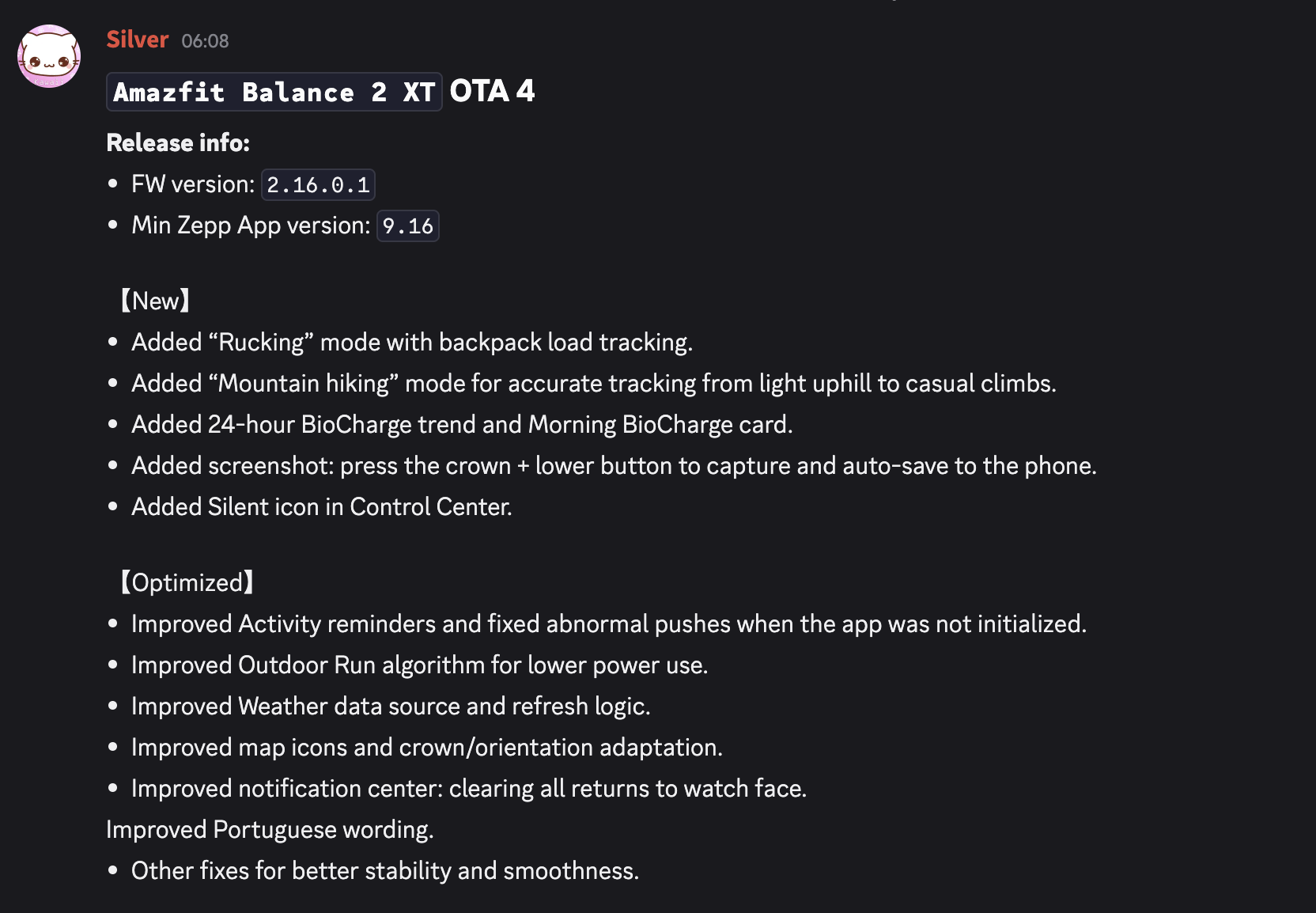Click the Added screenshot bullet line
The width and height of the screenshot is (1316, 913).
[614, 465]
